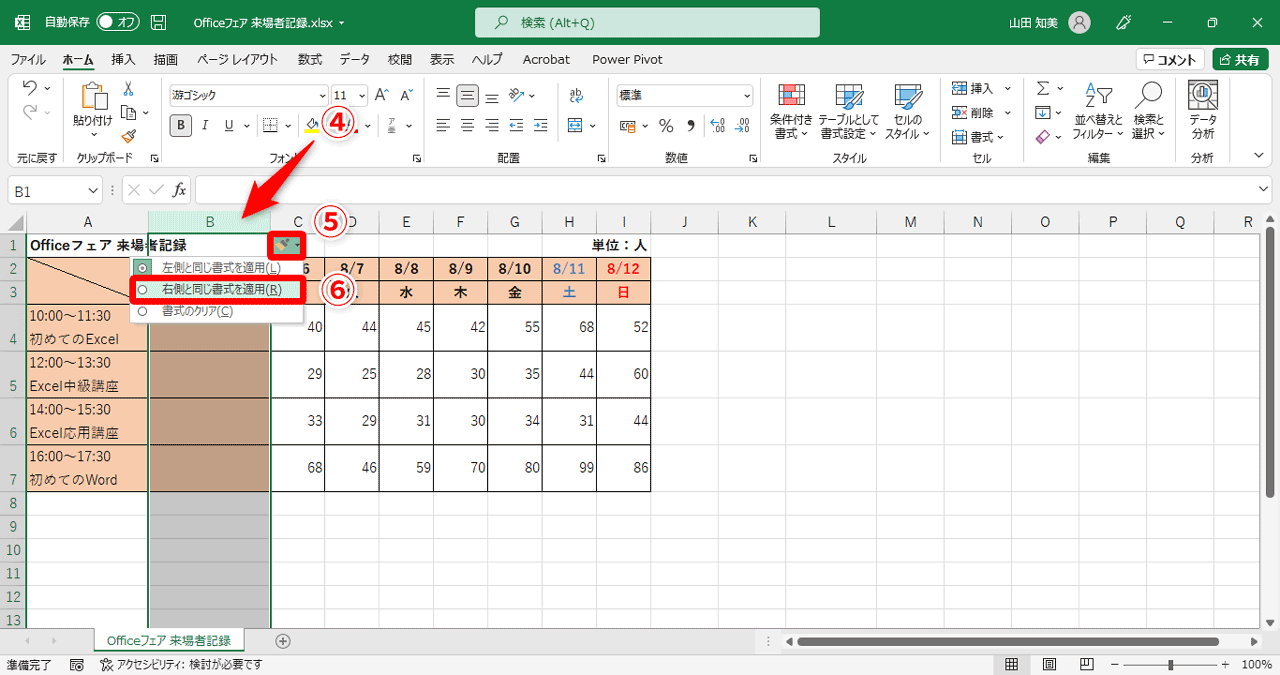This screenshot has height=675, width=1280.
Task: Collapse the ribbon with chevron
Action: [1259, 155]
